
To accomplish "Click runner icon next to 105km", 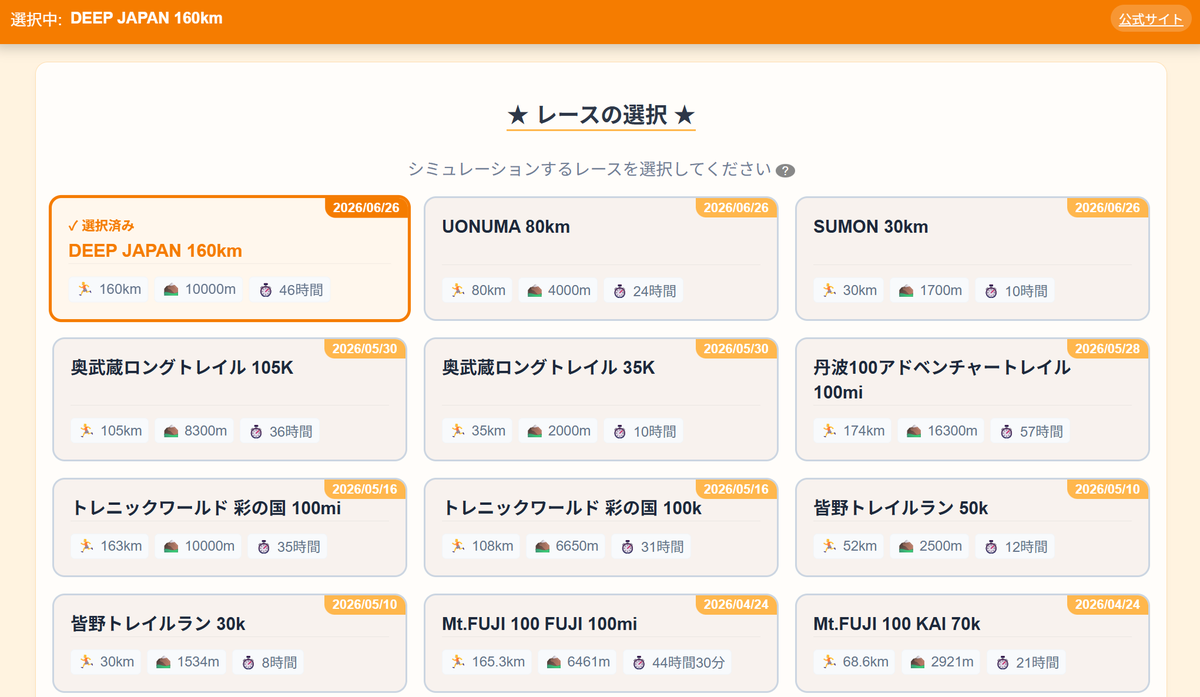I will [87, 431].
